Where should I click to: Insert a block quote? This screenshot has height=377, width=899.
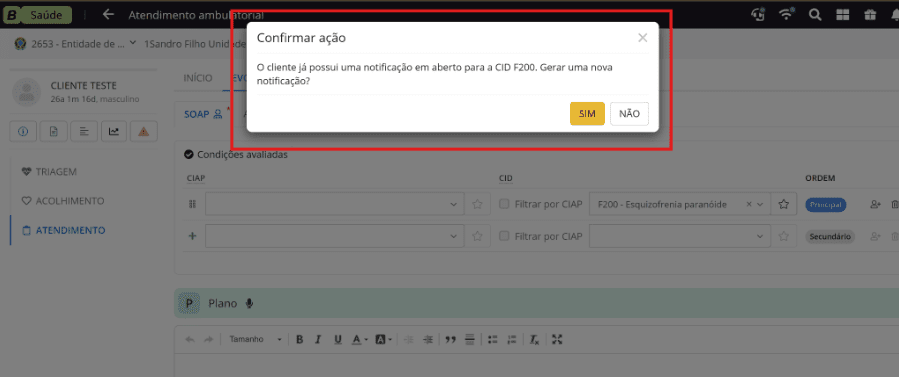(x=451, y=339)
